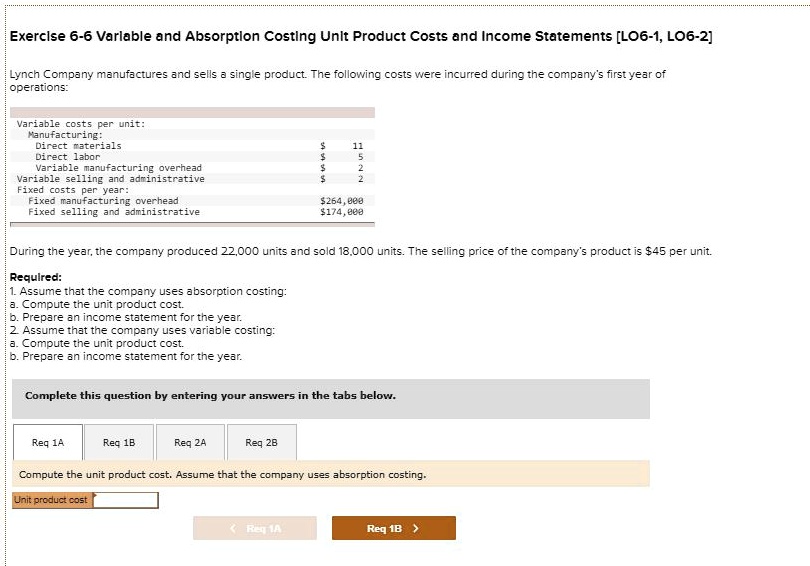Select the Variable selling and administrative row
The height and width of the screenshot is (566, 810).
click(110, 179)
